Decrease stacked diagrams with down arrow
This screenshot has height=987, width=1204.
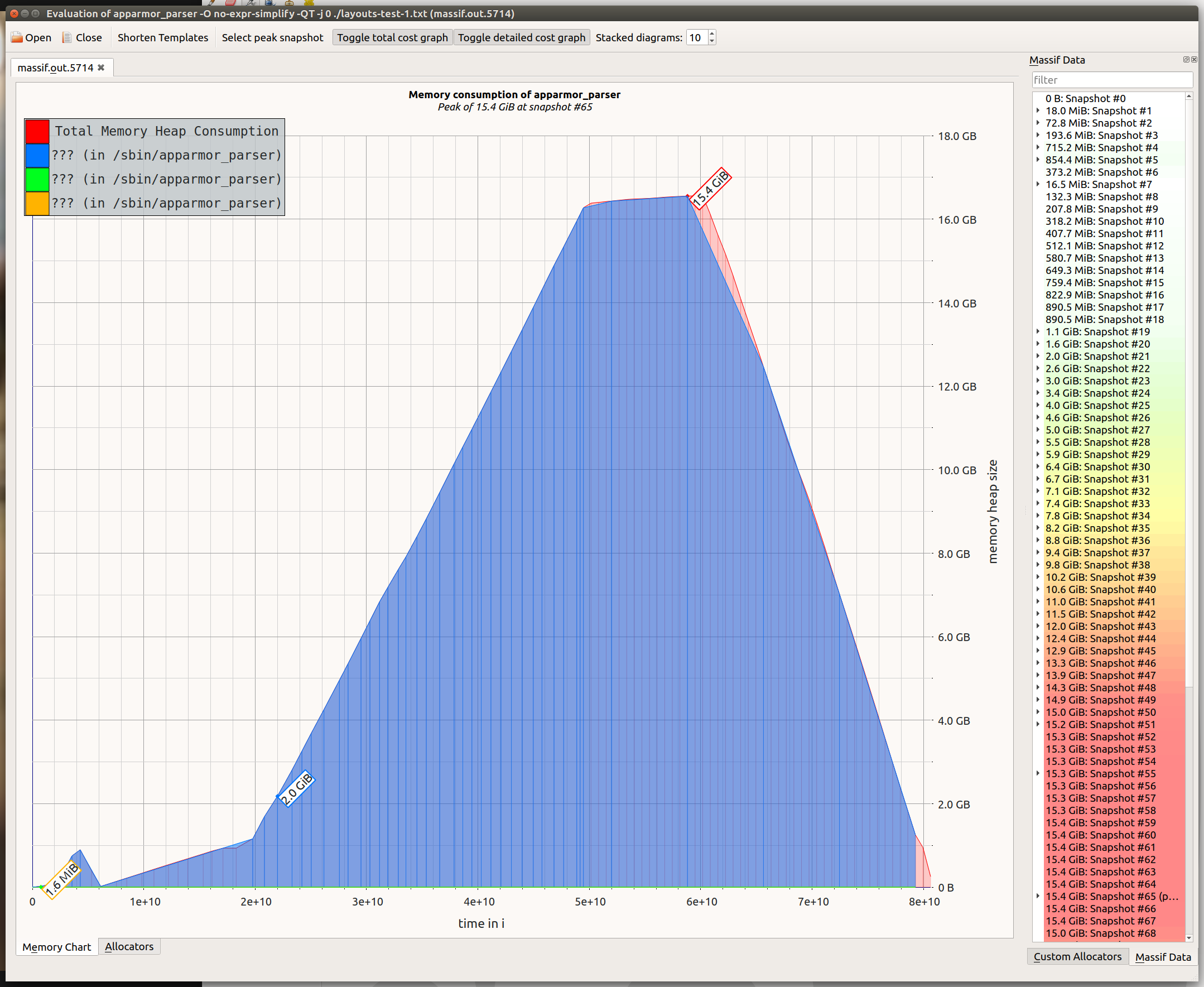pyautogui.click(x=712, y=41)
